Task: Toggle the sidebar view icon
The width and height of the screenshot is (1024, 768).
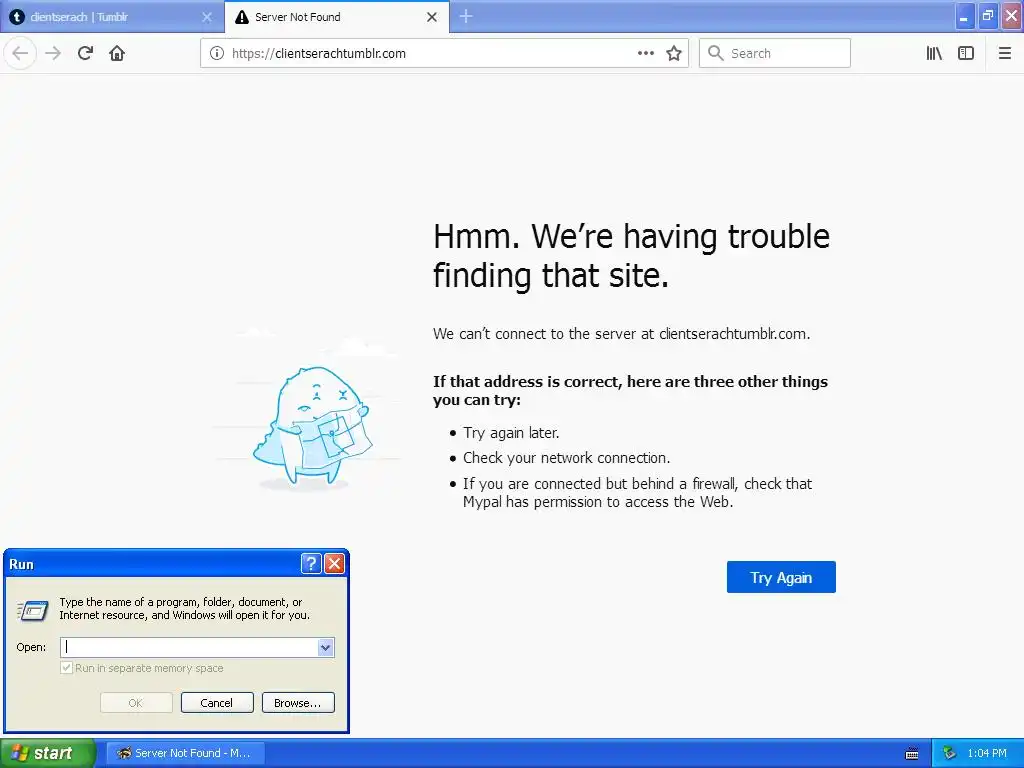Action: pyautogui.click(x=966, y=54)
